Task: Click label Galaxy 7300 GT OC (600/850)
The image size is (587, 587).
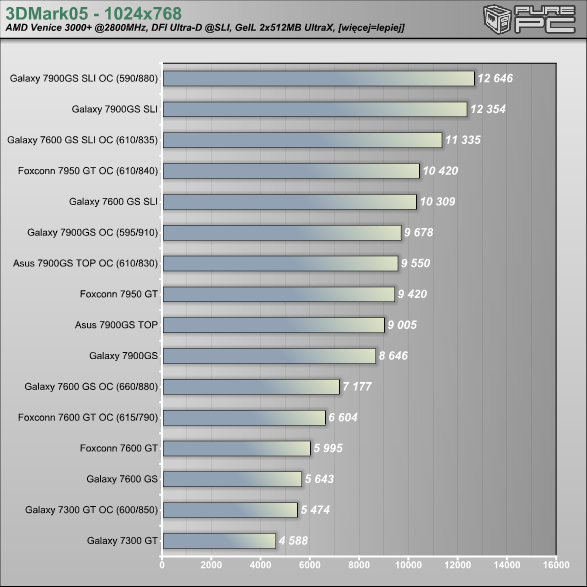Action: 91,510
